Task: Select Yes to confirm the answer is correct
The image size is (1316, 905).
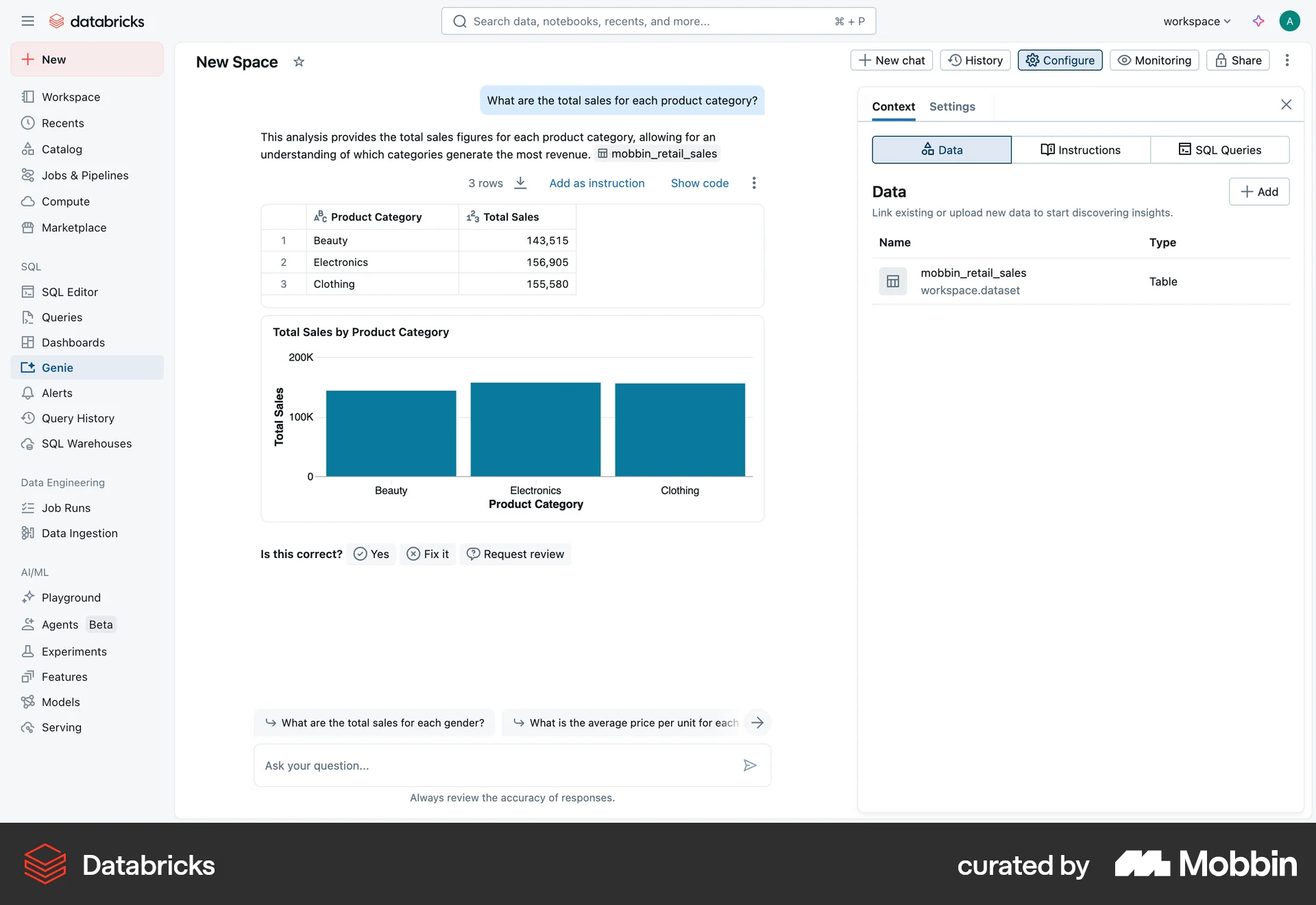Action: coord(371,554)
